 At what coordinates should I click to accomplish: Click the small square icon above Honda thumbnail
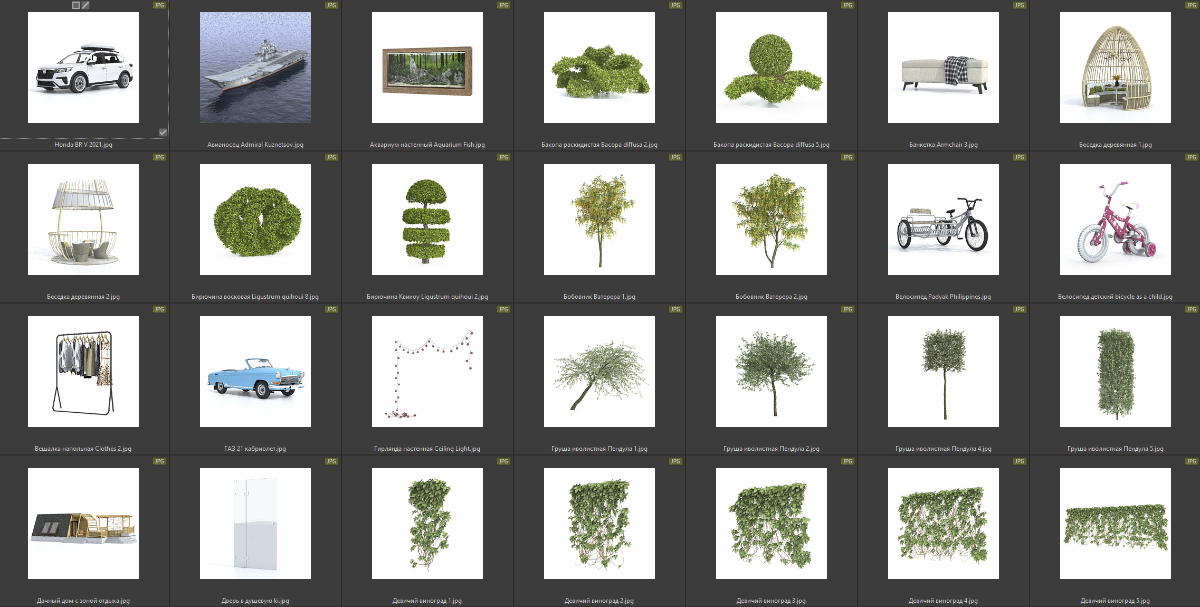pos(76,5)
